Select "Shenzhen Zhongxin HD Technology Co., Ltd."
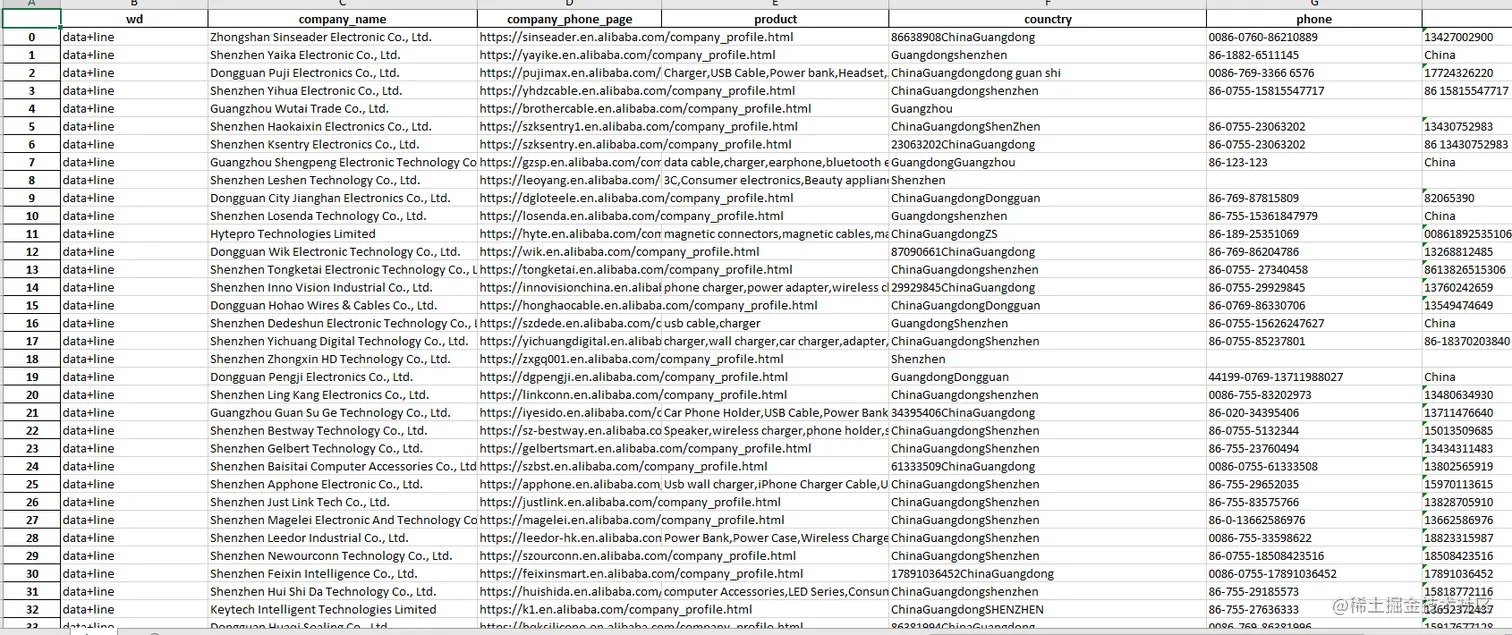Screen dimensions: 1512x635 (x=342, y=359)
